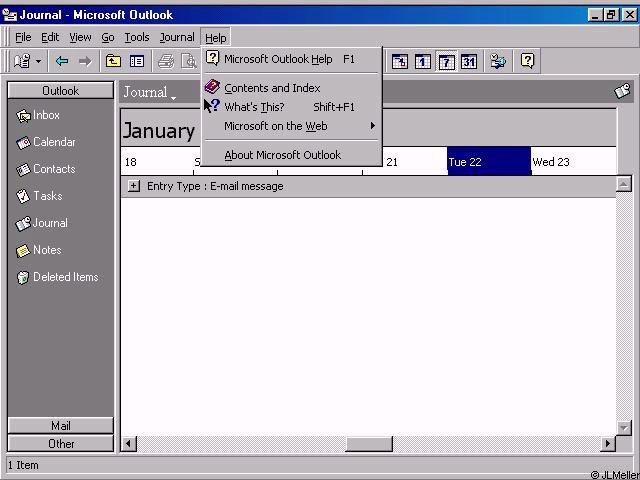
Task: Click the Other group button
Action: point(60,444)
